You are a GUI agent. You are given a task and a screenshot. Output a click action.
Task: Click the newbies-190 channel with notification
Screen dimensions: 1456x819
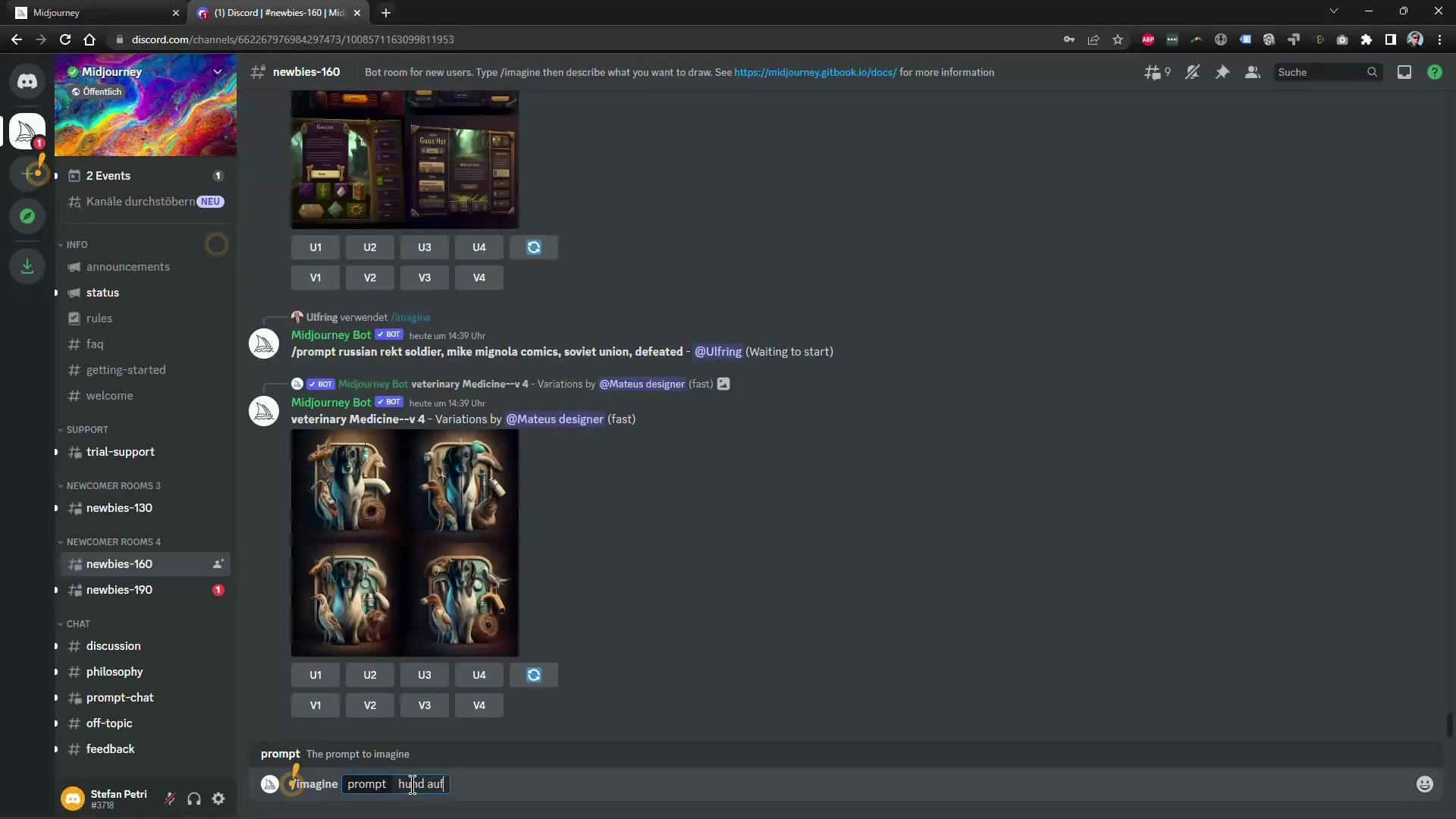[119, 589]
